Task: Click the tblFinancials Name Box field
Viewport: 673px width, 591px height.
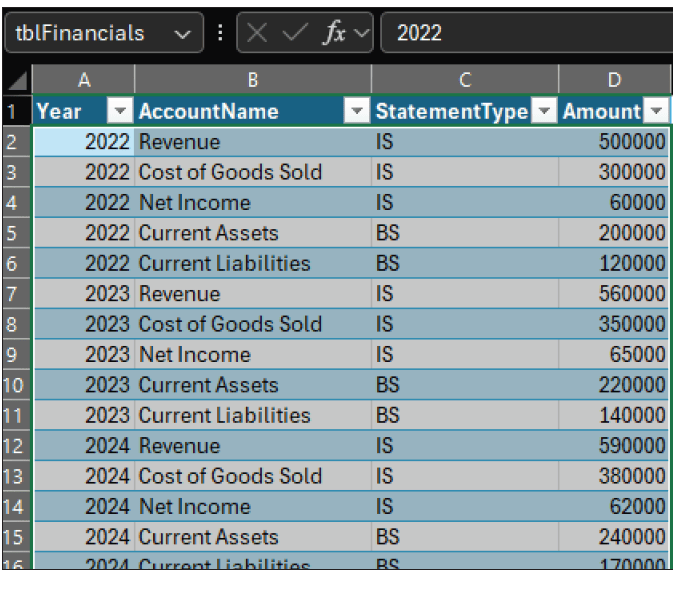Action: (x=104, y=33)
